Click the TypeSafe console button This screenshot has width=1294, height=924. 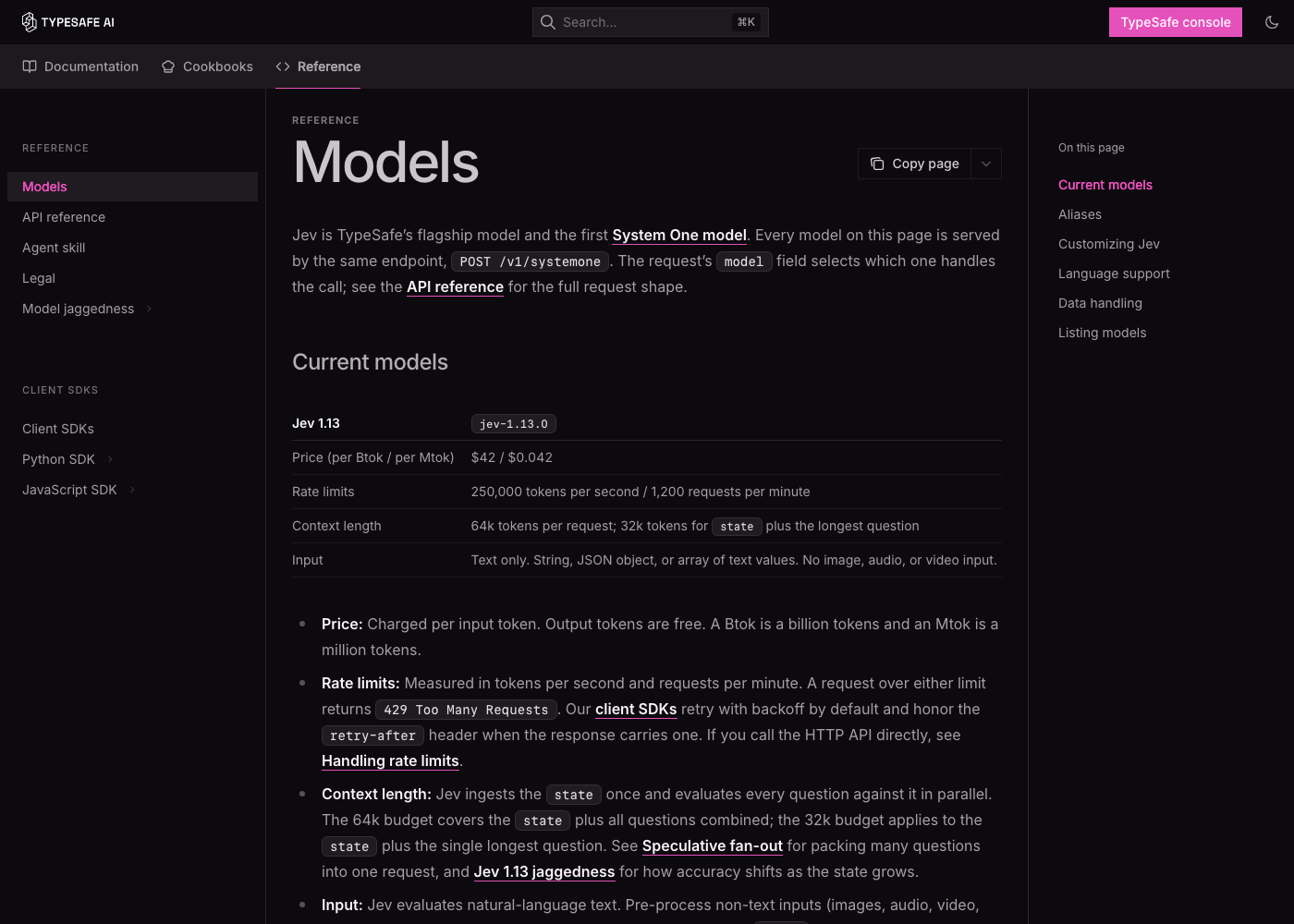pos(1176,22)
